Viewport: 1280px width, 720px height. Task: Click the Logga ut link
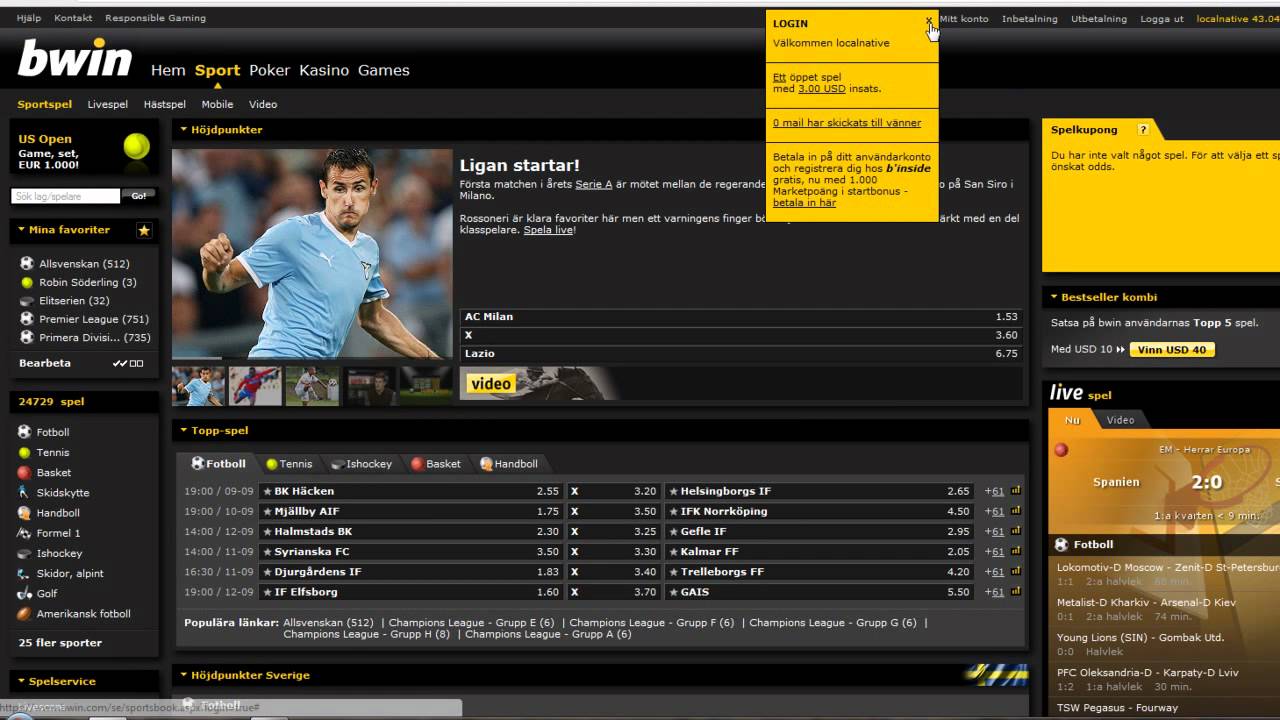point(1161,18)
